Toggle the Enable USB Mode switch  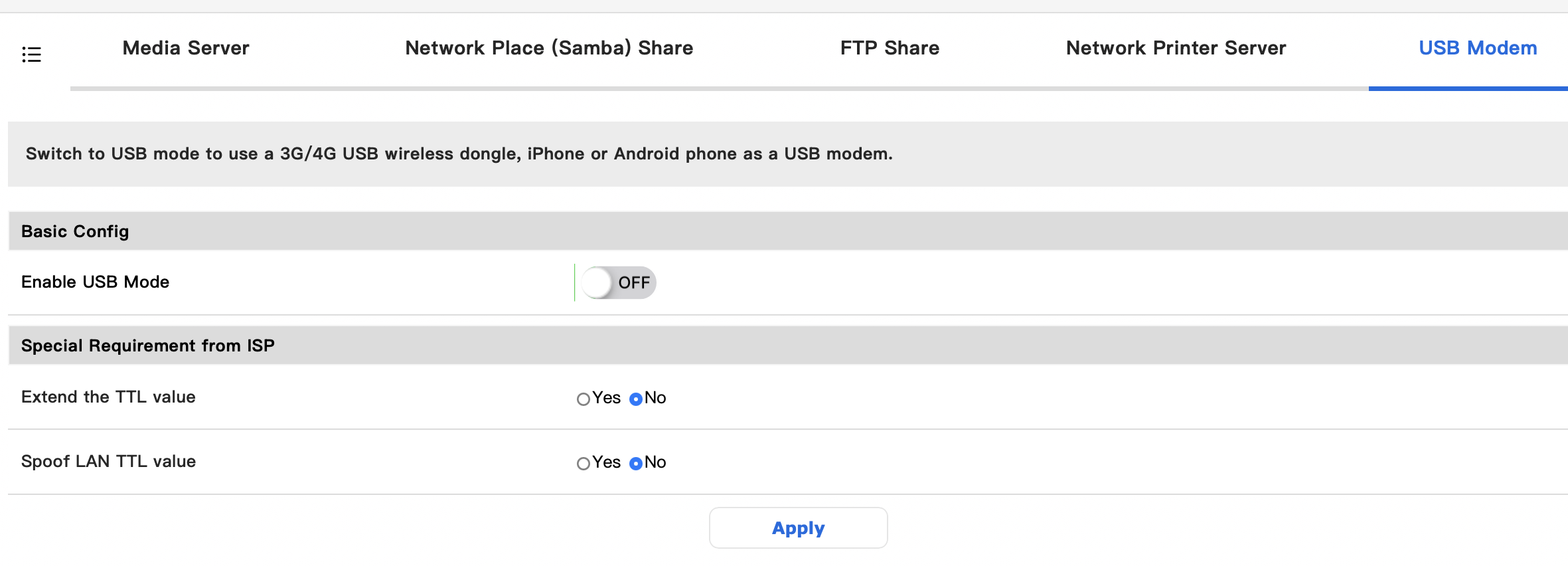tap(618, 283)
